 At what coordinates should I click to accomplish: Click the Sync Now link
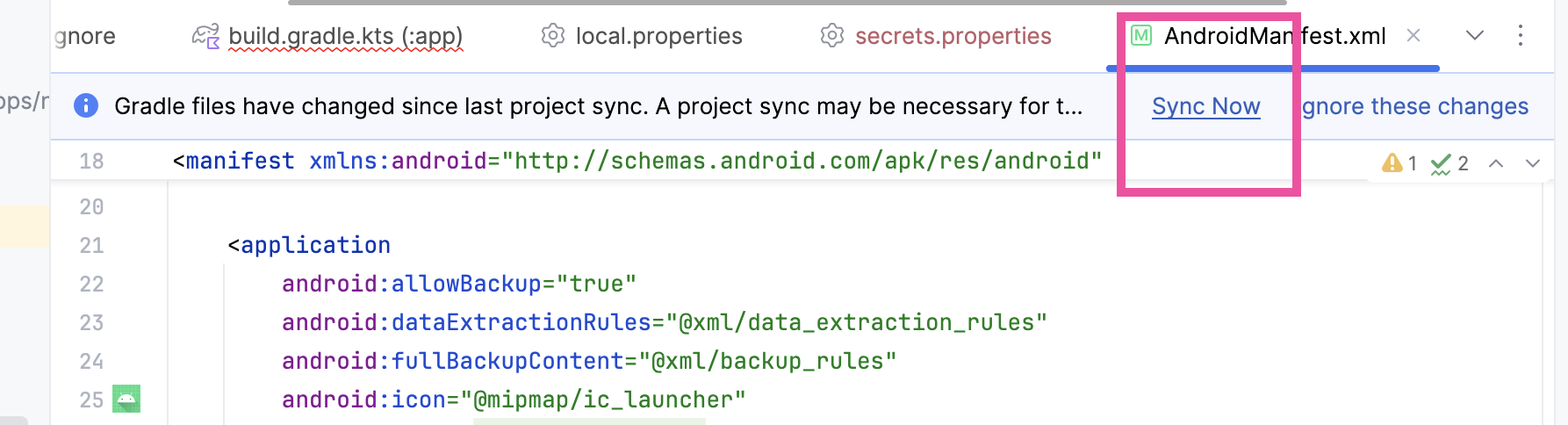click(1205, 106)
